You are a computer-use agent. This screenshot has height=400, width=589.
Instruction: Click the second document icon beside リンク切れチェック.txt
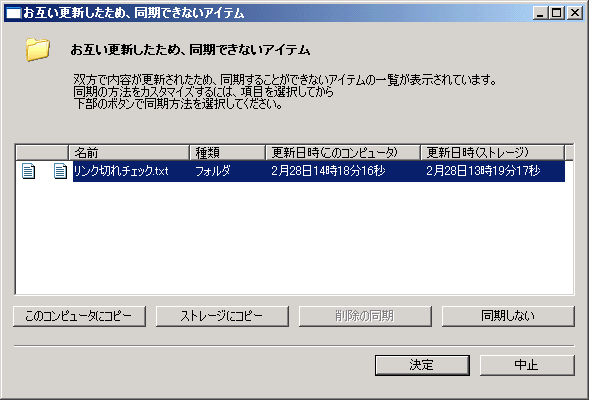point(60,171)
